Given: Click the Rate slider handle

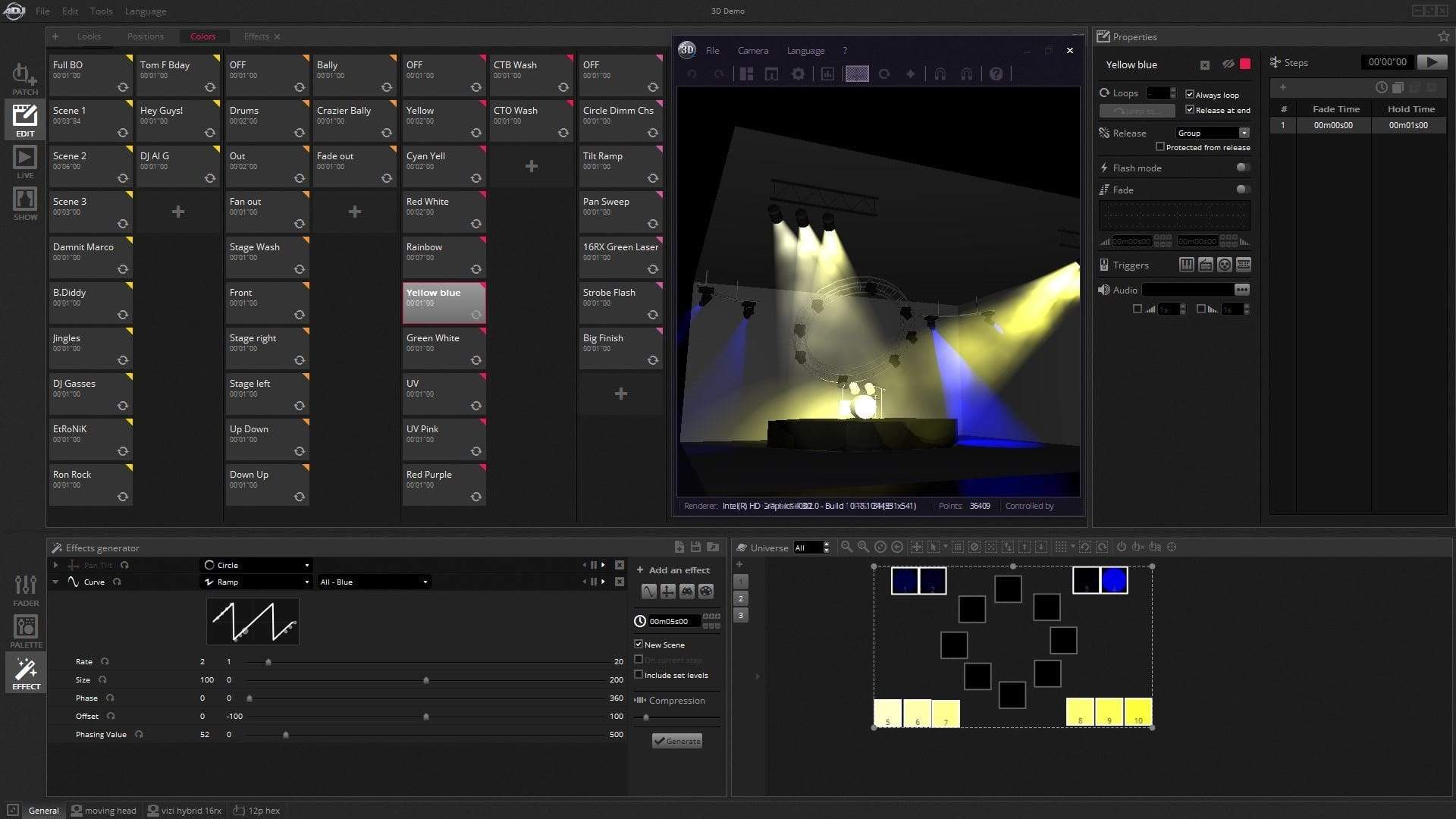Looking at the screenshot, I should click(268, 662).
